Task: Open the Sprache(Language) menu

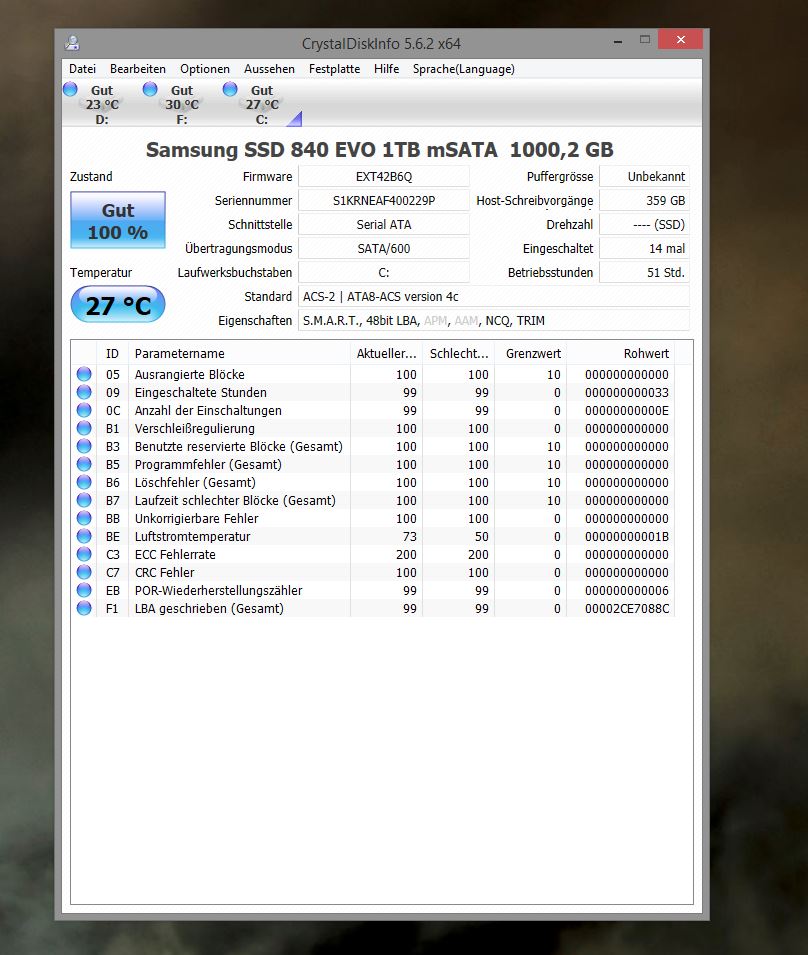Action: (463, 69)
